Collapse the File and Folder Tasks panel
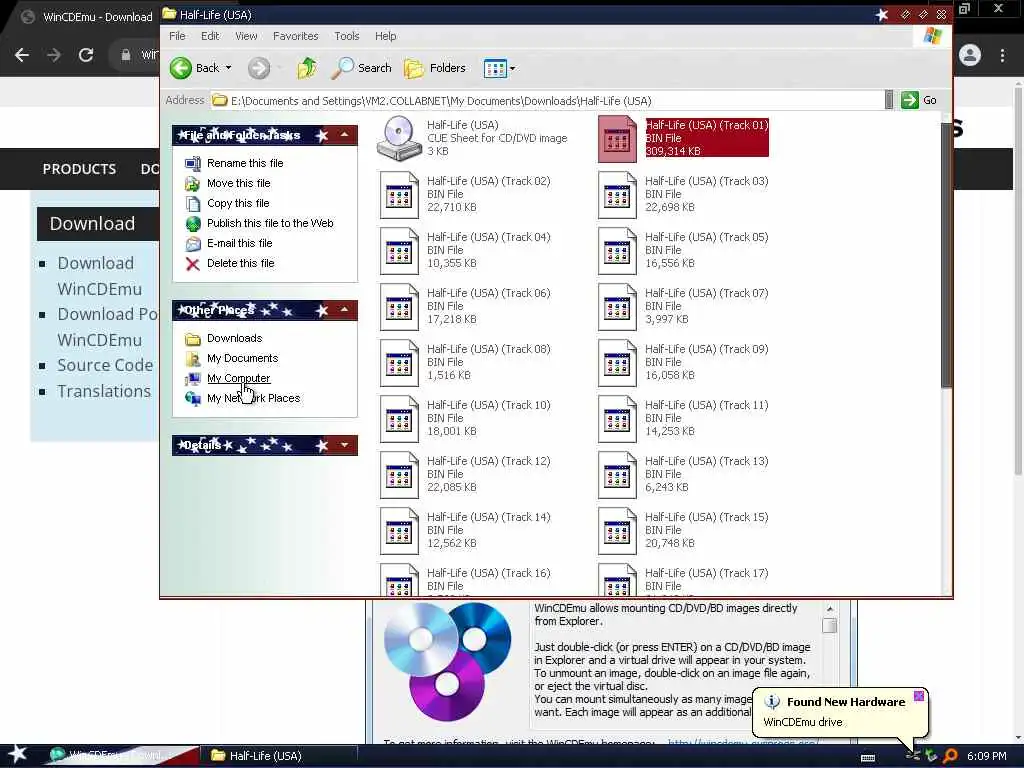This screenshot has height=768, width=1024. pyautogui.click(x=344, y=135)
